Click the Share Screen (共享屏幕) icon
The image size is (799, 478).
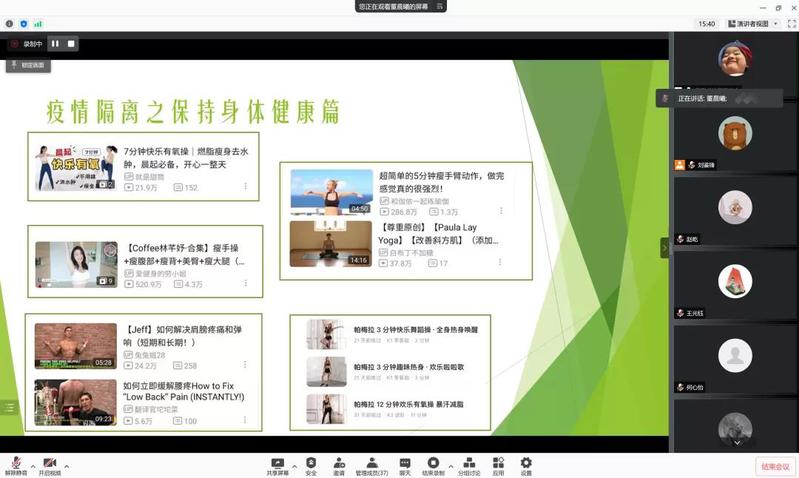click(278, 465)
